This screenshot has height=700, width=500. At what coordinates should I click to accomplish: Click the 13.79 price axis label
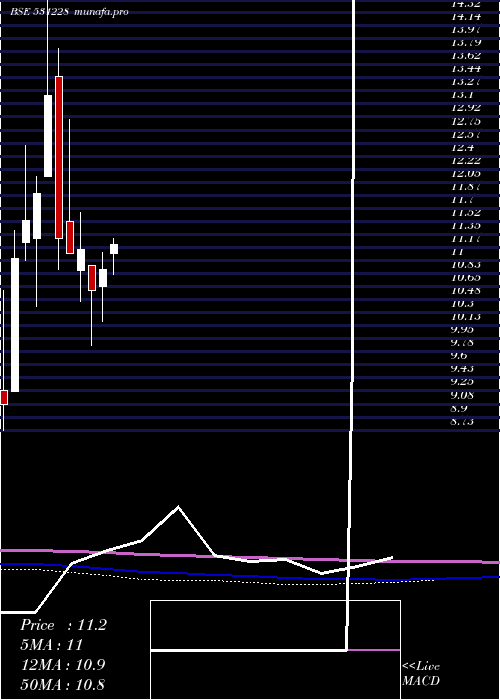pos(466,42)
